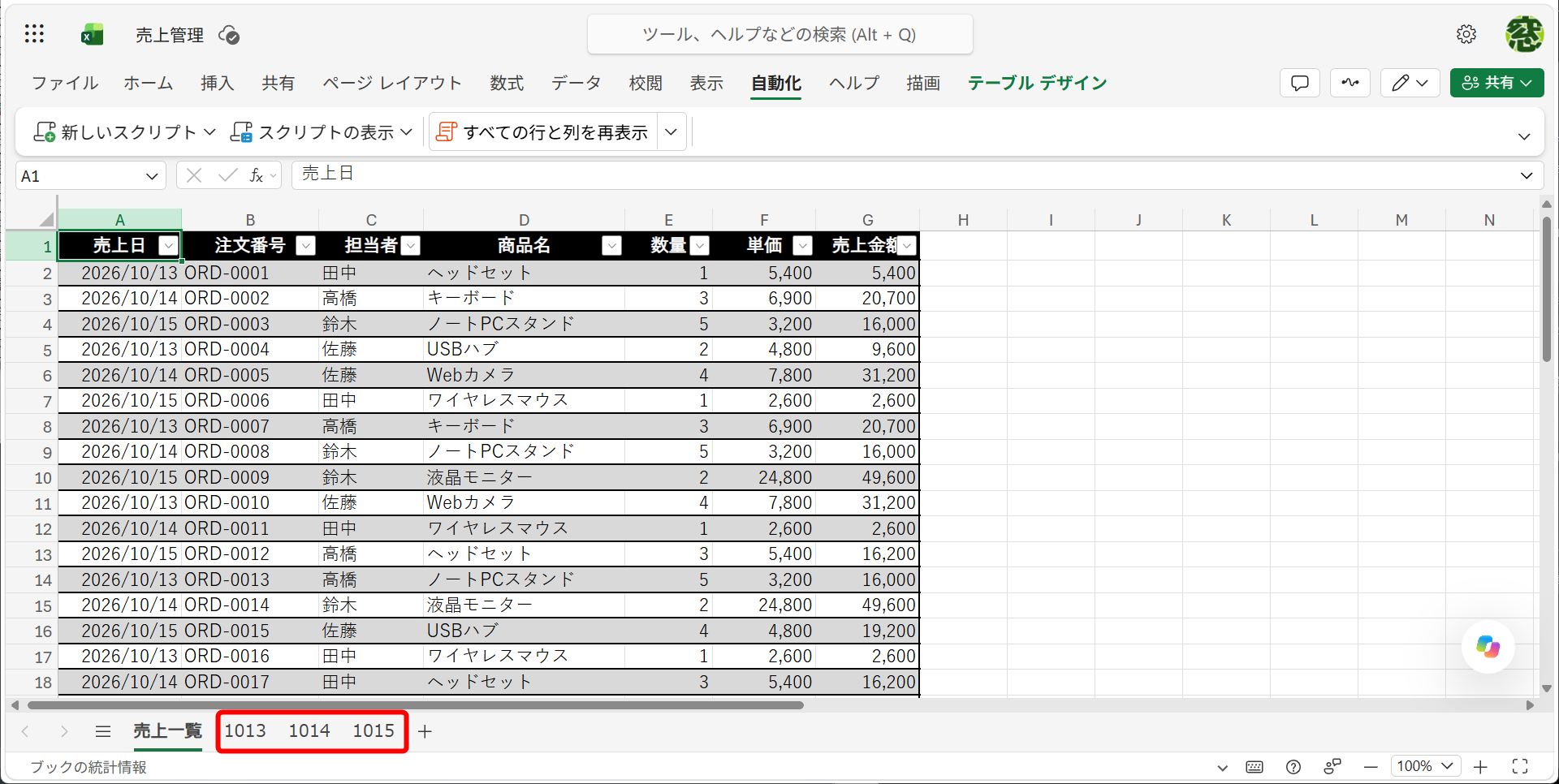Open the zoom level 100% dropdown
The image size is (1559, 784).
[x=1426, y=766]
